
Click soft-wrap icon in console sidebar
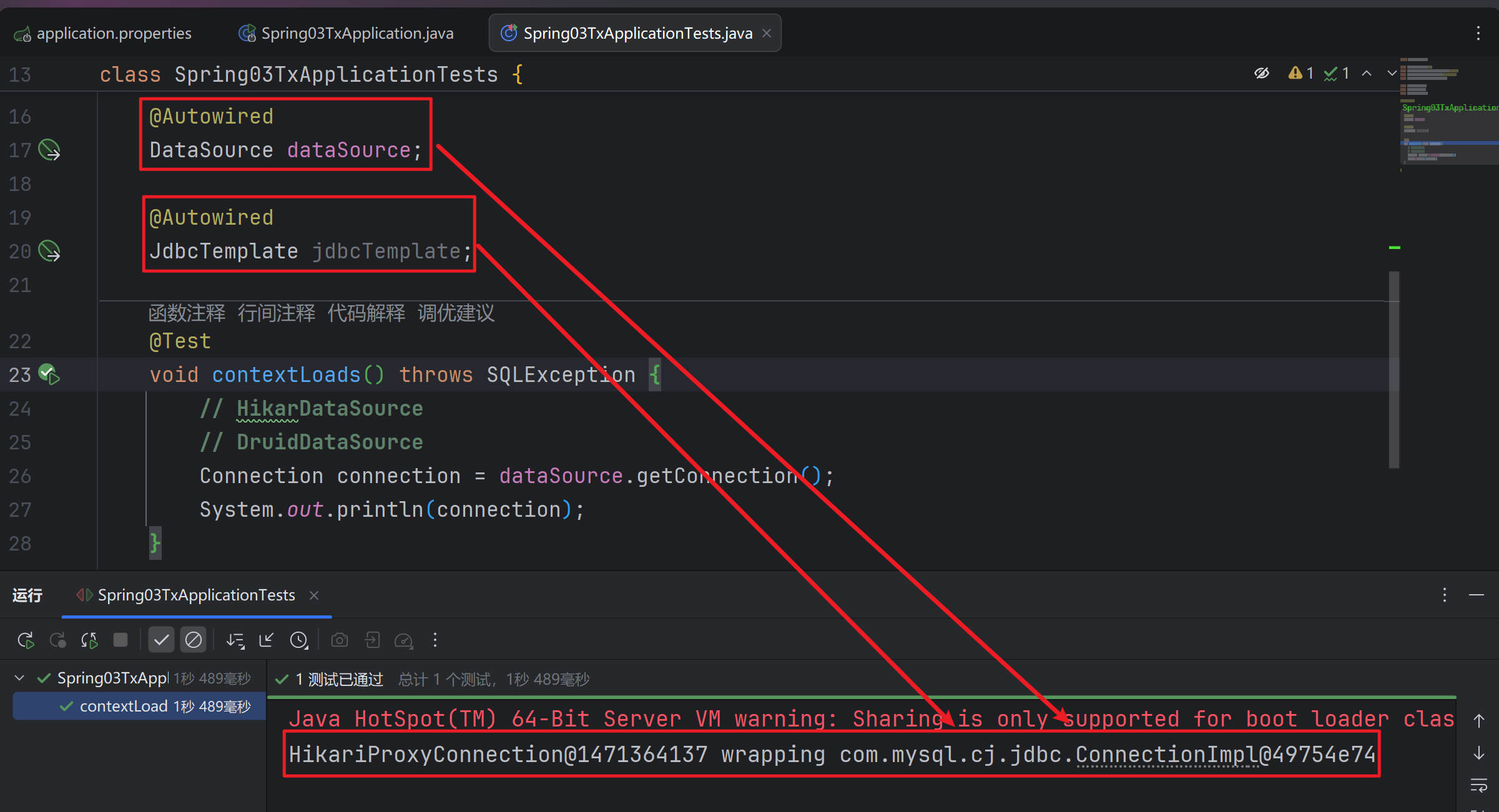1478,785
